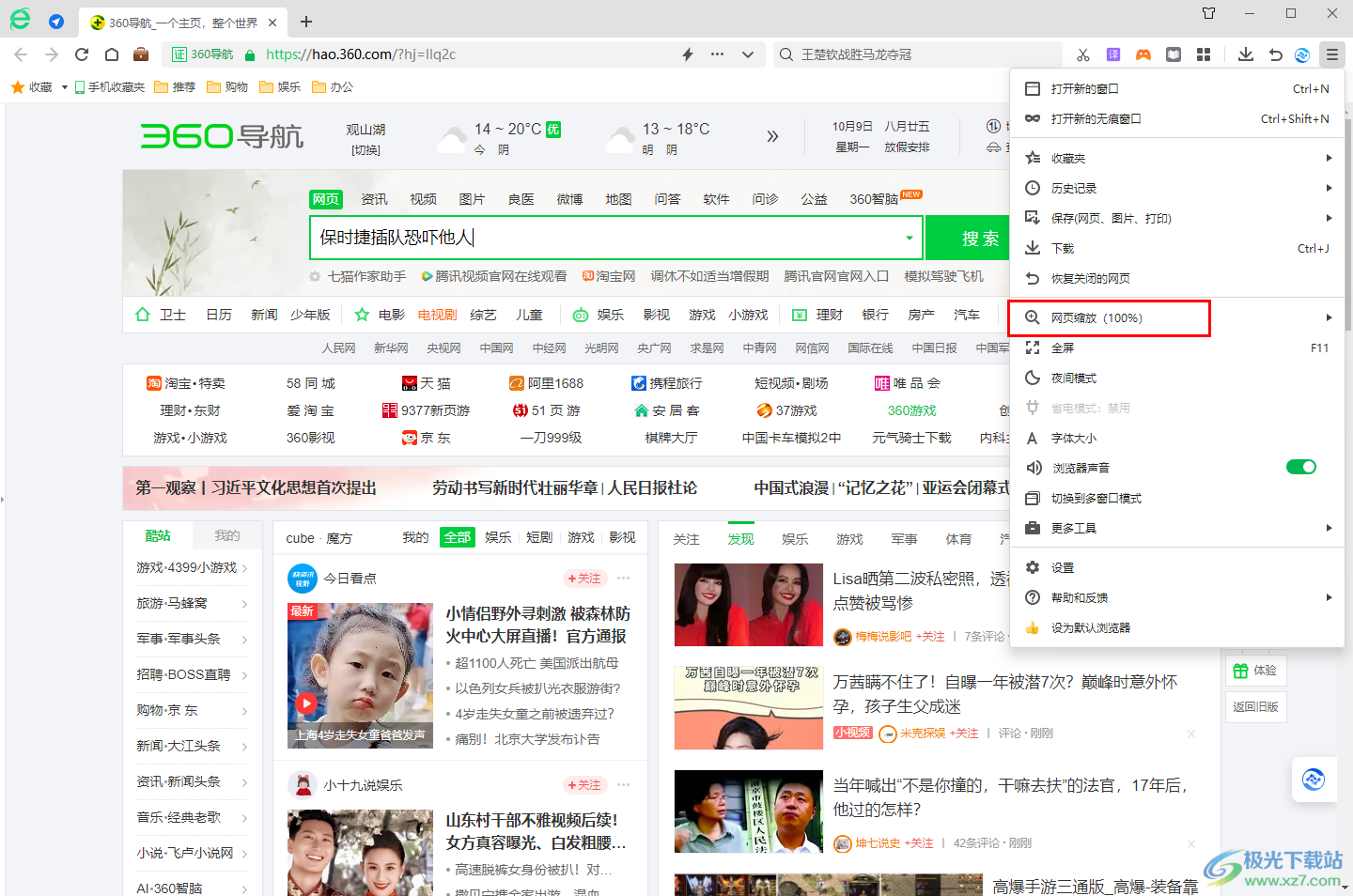The width and height of the screenshot is (1353, 896).
Task: Open the 携程旅行 link
Action: [x=666, y=383]
